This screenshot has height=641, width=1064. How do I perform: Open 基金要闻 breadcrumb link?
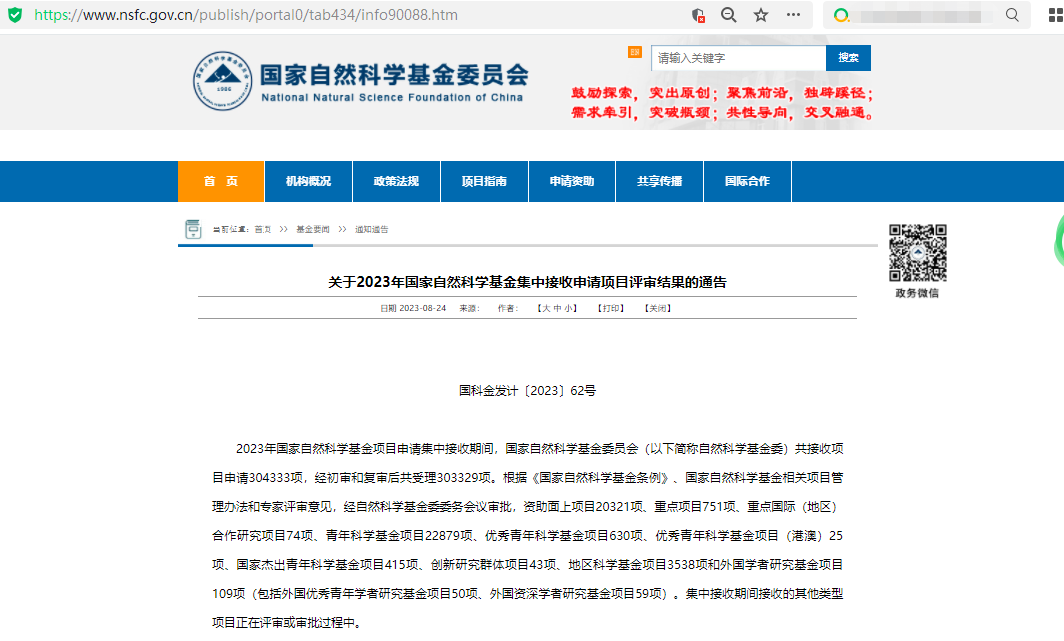[313, 229]
